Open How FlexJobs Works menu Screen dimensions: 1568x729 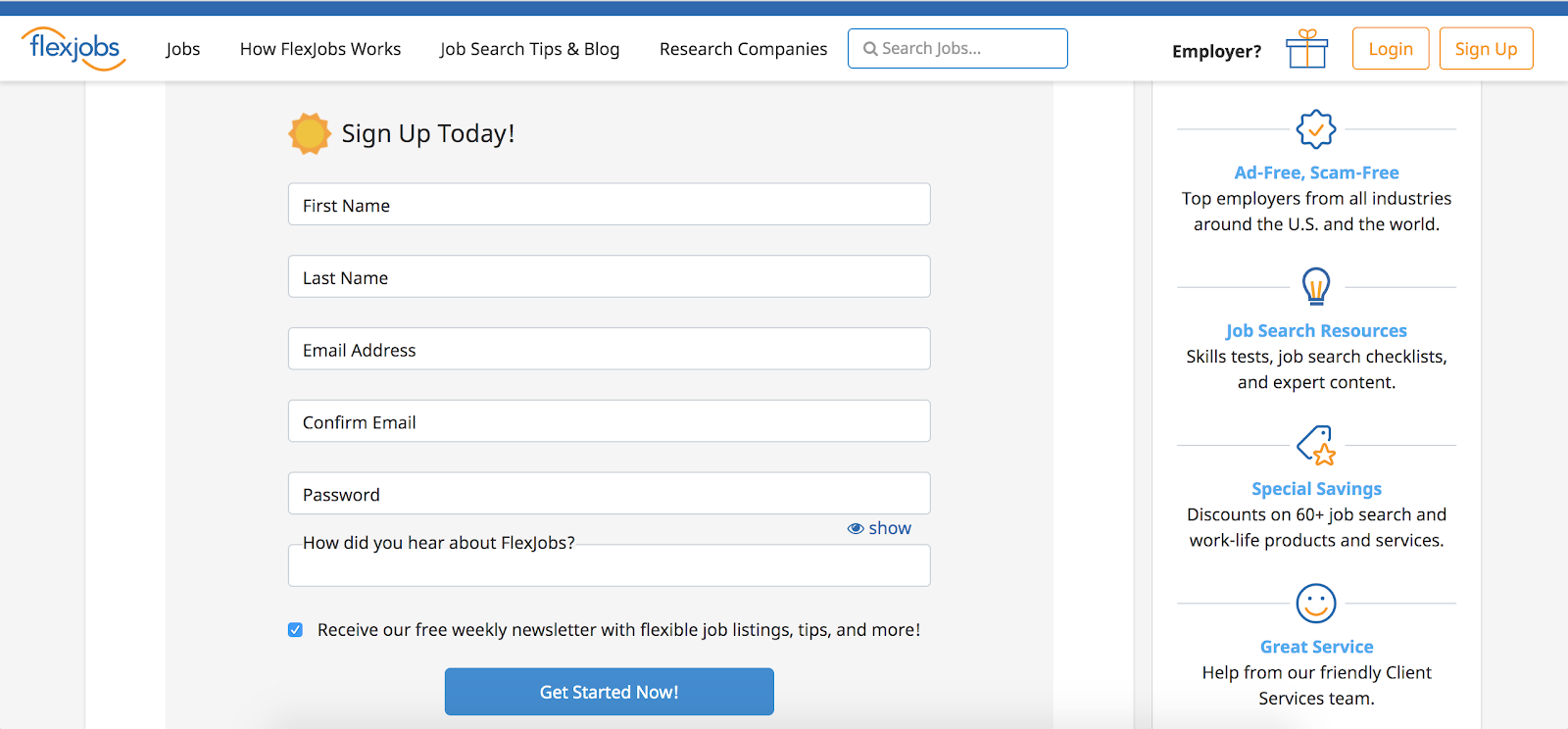coord(320,49)
